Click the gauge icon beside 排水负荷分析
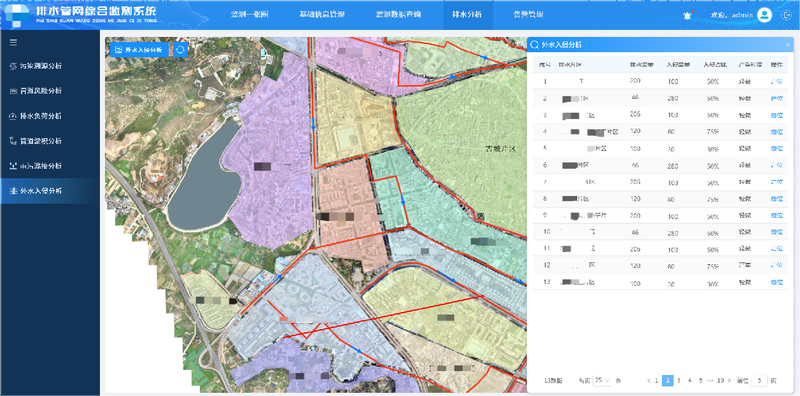This screenshot has width=800, height=396. [x=13, y=116]
